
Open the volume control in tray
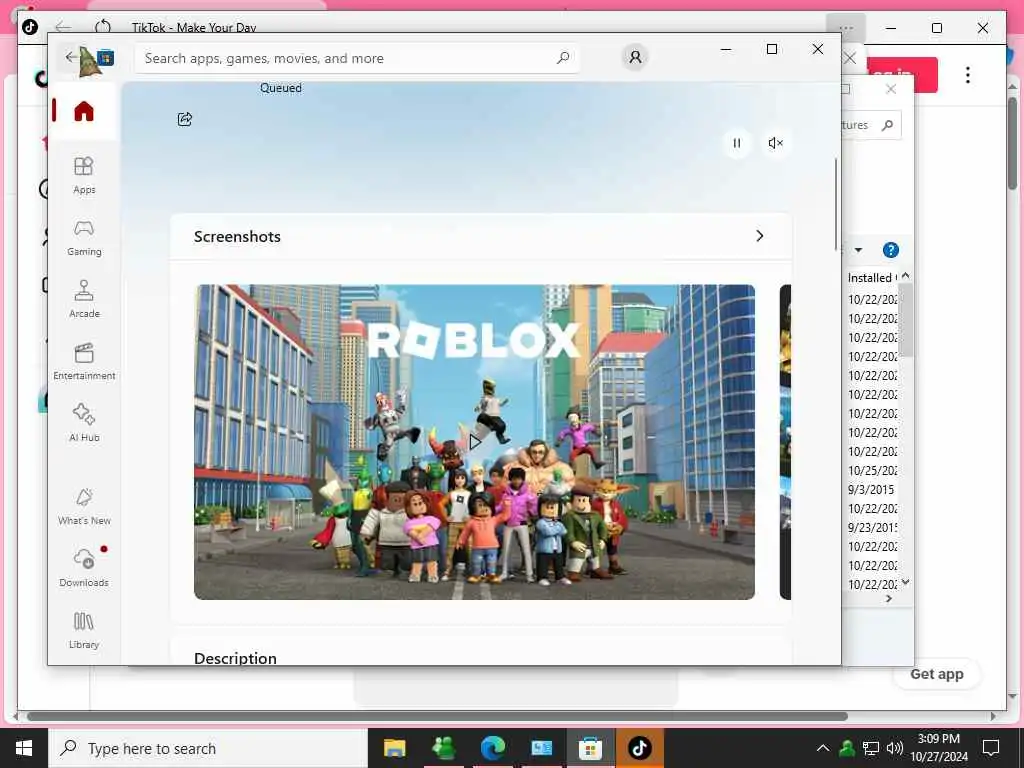pos(895,748)
